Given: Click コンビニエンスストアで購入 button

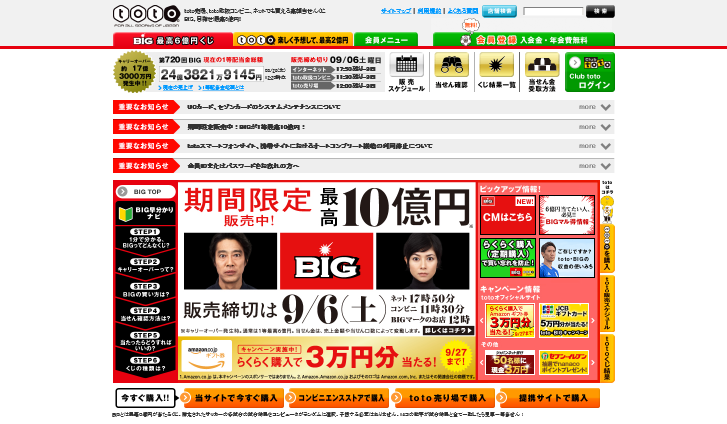Looking at the screenshot, I should point(337,398).
